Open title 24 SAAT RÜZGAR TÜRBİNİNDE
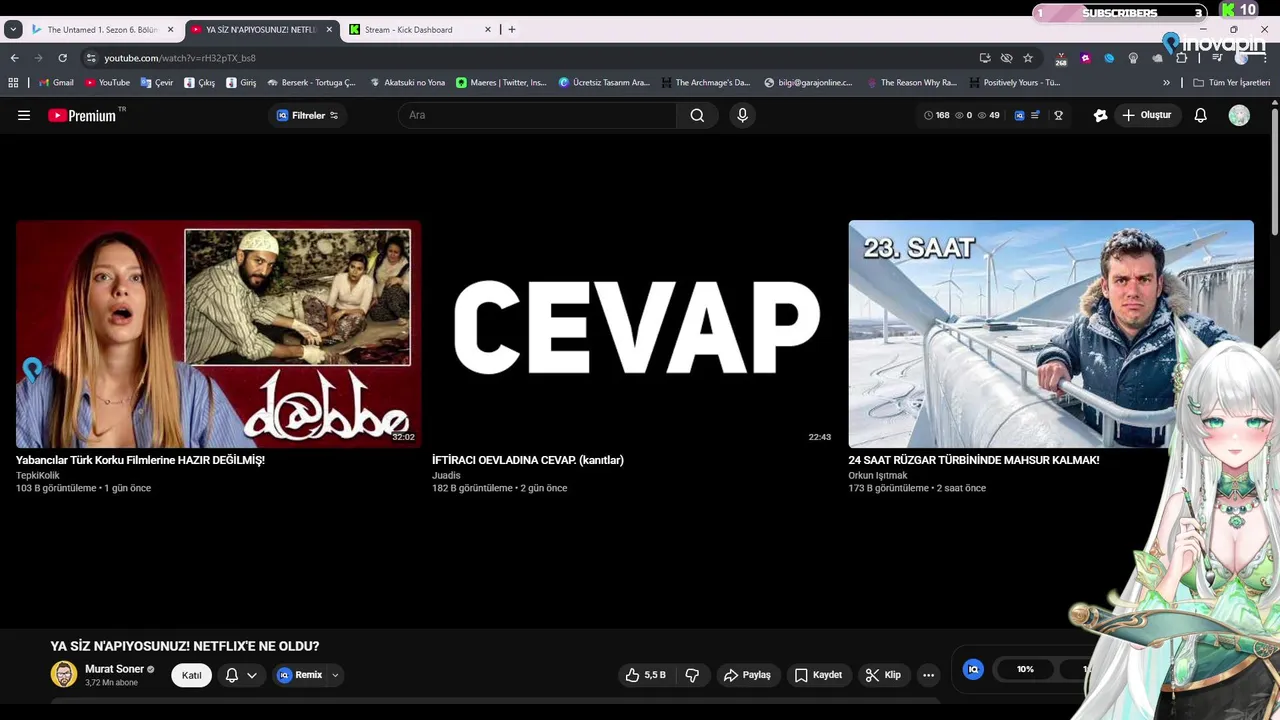 tap(974, 460)
